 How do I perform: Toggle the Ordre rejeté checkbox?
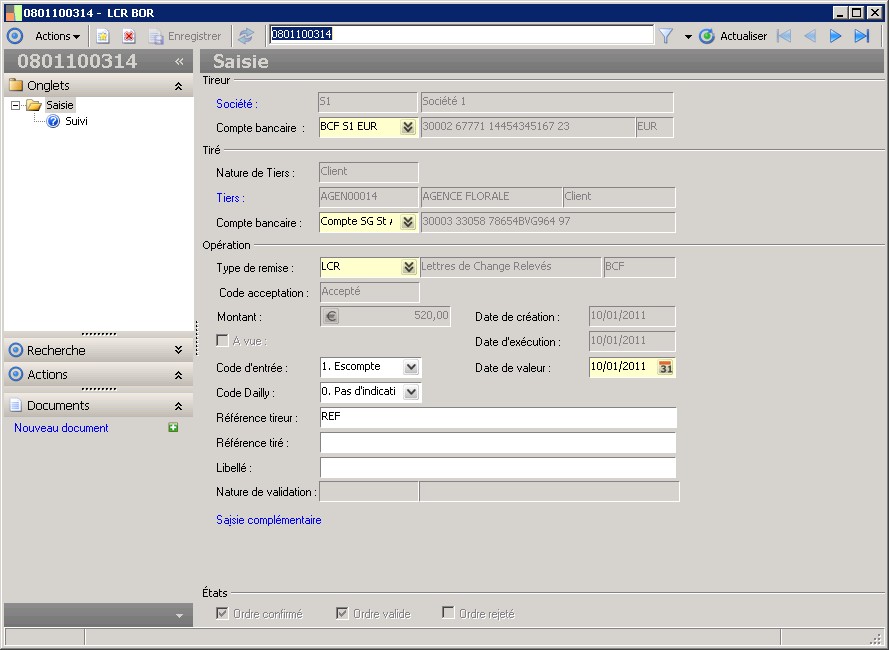click(x=448, y=613)
